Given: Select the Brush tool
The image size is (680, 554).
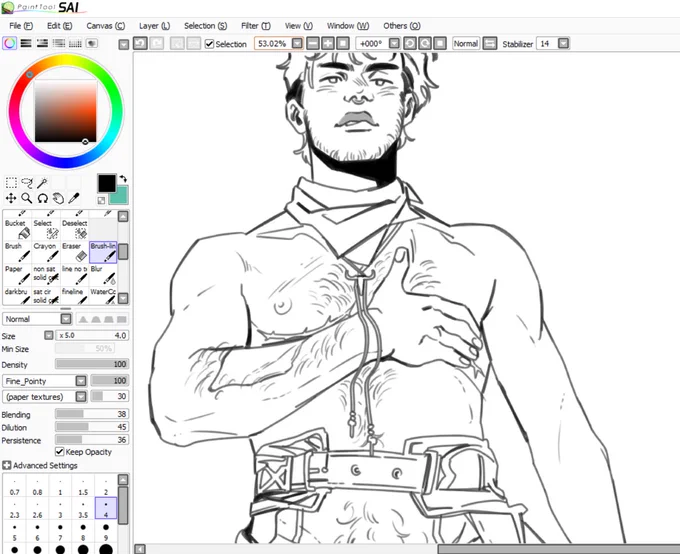Looking at the screenshot, I should click(x=17, y=252).
